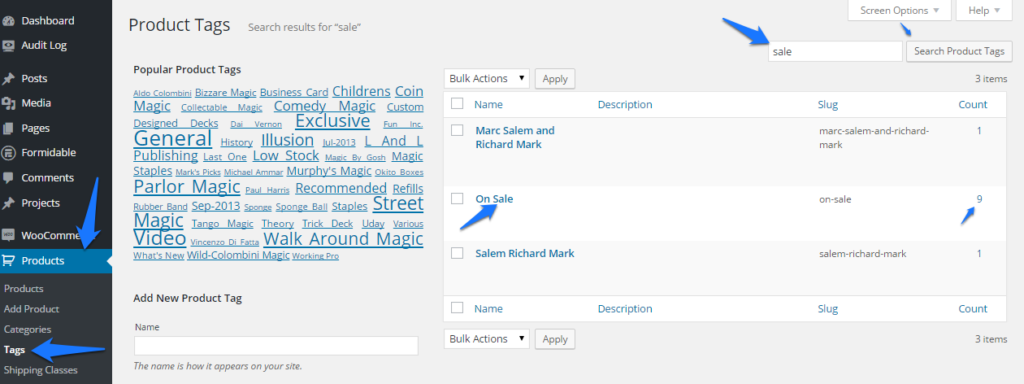Open the Low Stock tag

[285, 155]
